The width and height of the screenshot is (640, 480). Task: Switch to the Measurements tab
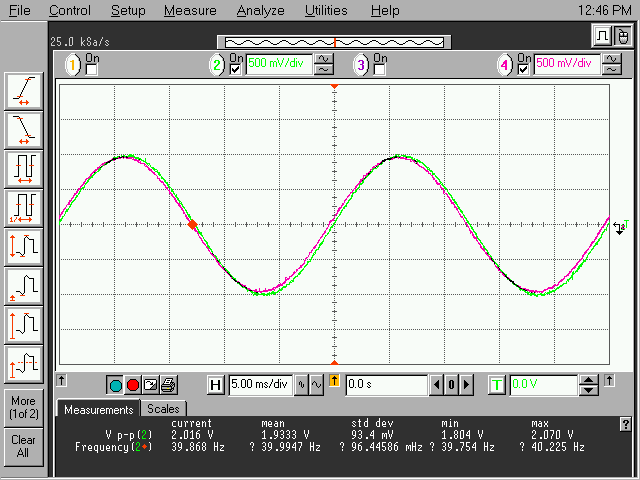99,409
